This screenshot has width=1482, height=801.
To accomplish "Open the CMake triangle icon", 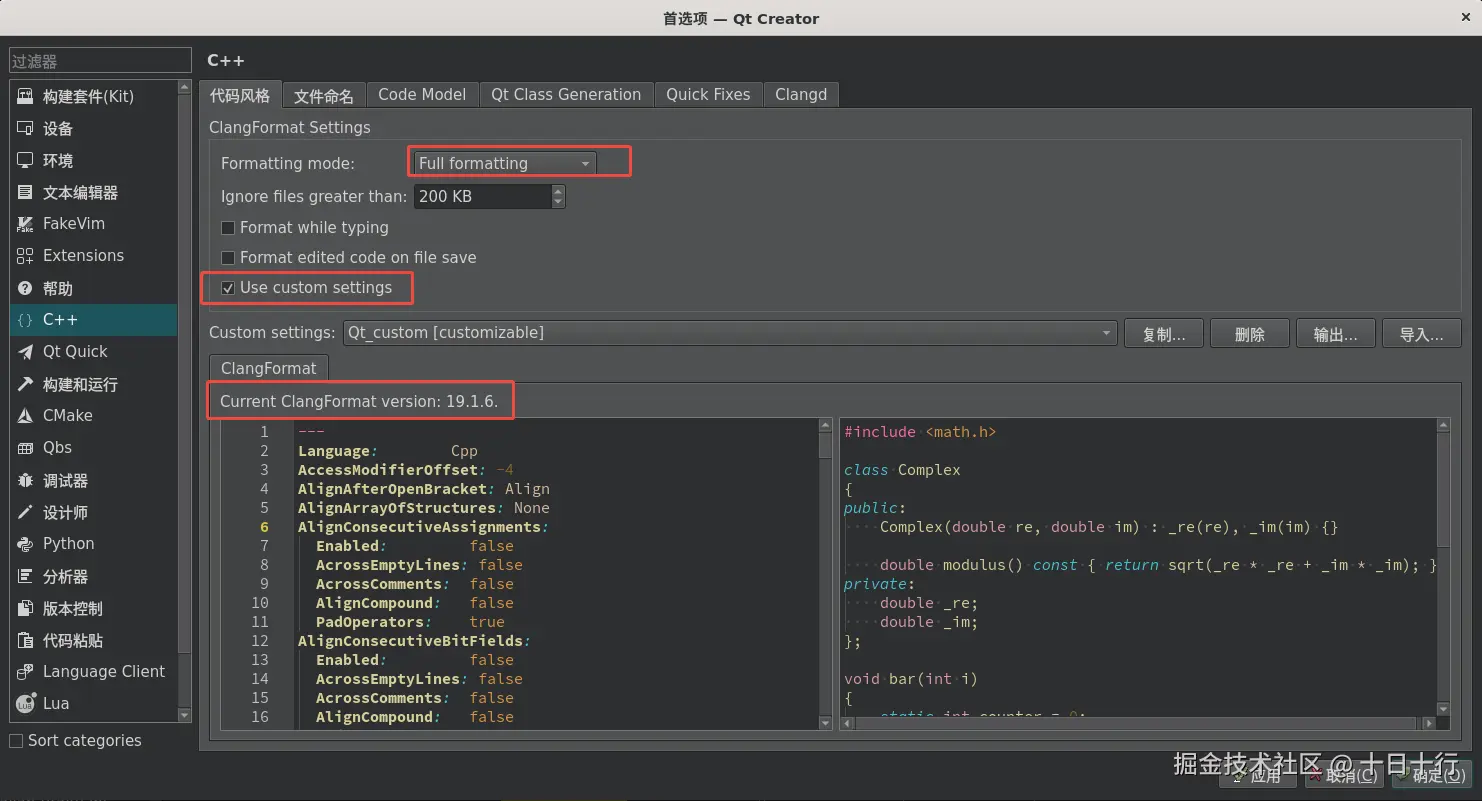I will click(25, 416).
